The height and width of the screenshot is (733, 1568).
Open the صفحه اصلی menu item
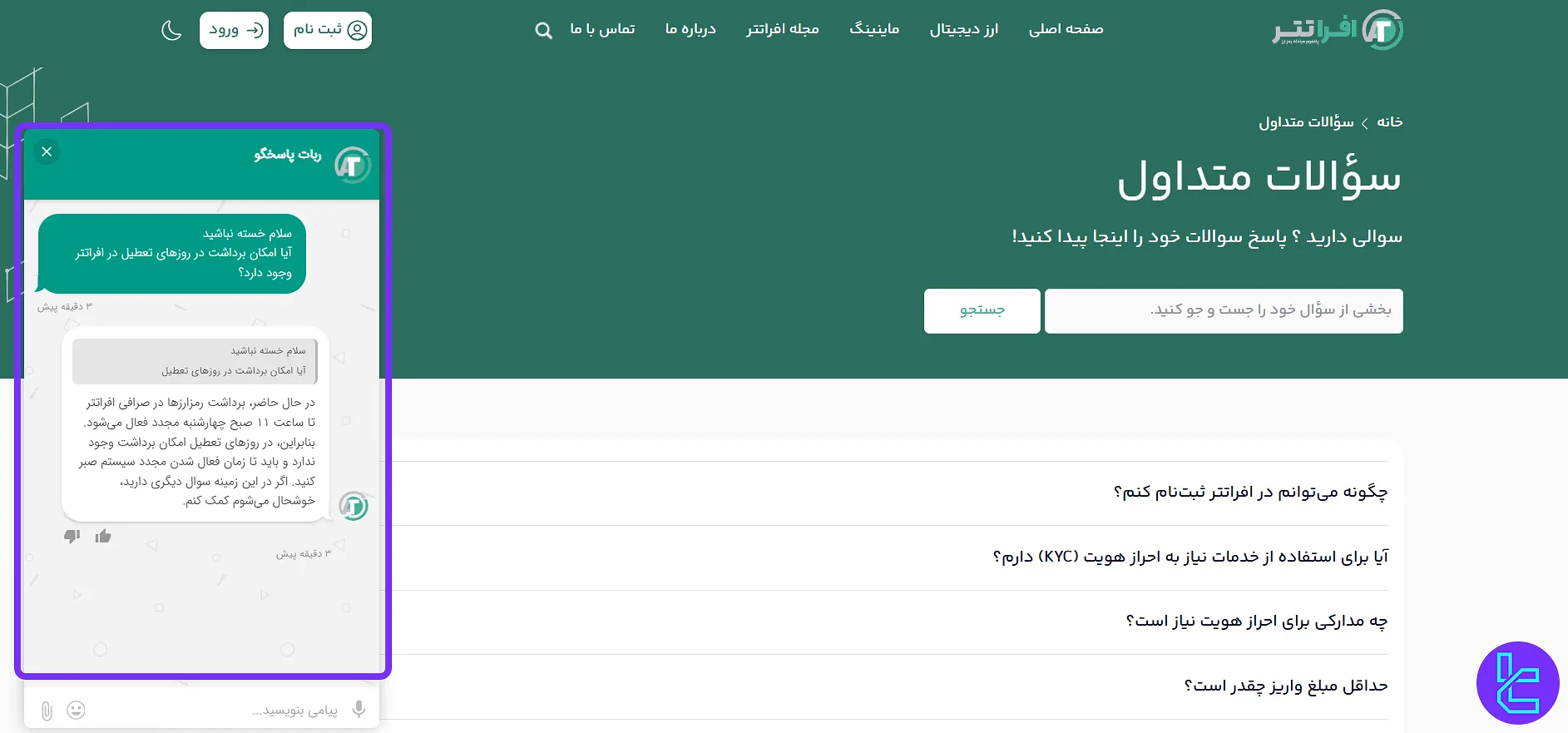pos(1066,29)
